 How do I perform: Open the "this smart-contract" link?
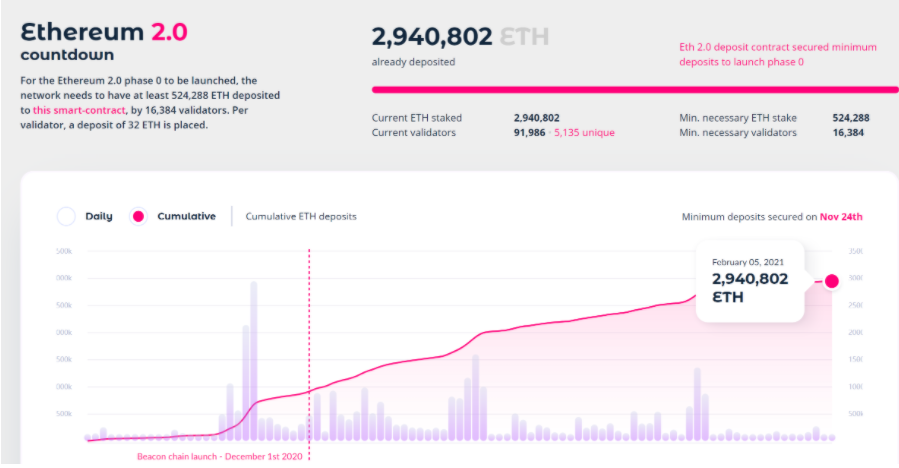point(79,108)
